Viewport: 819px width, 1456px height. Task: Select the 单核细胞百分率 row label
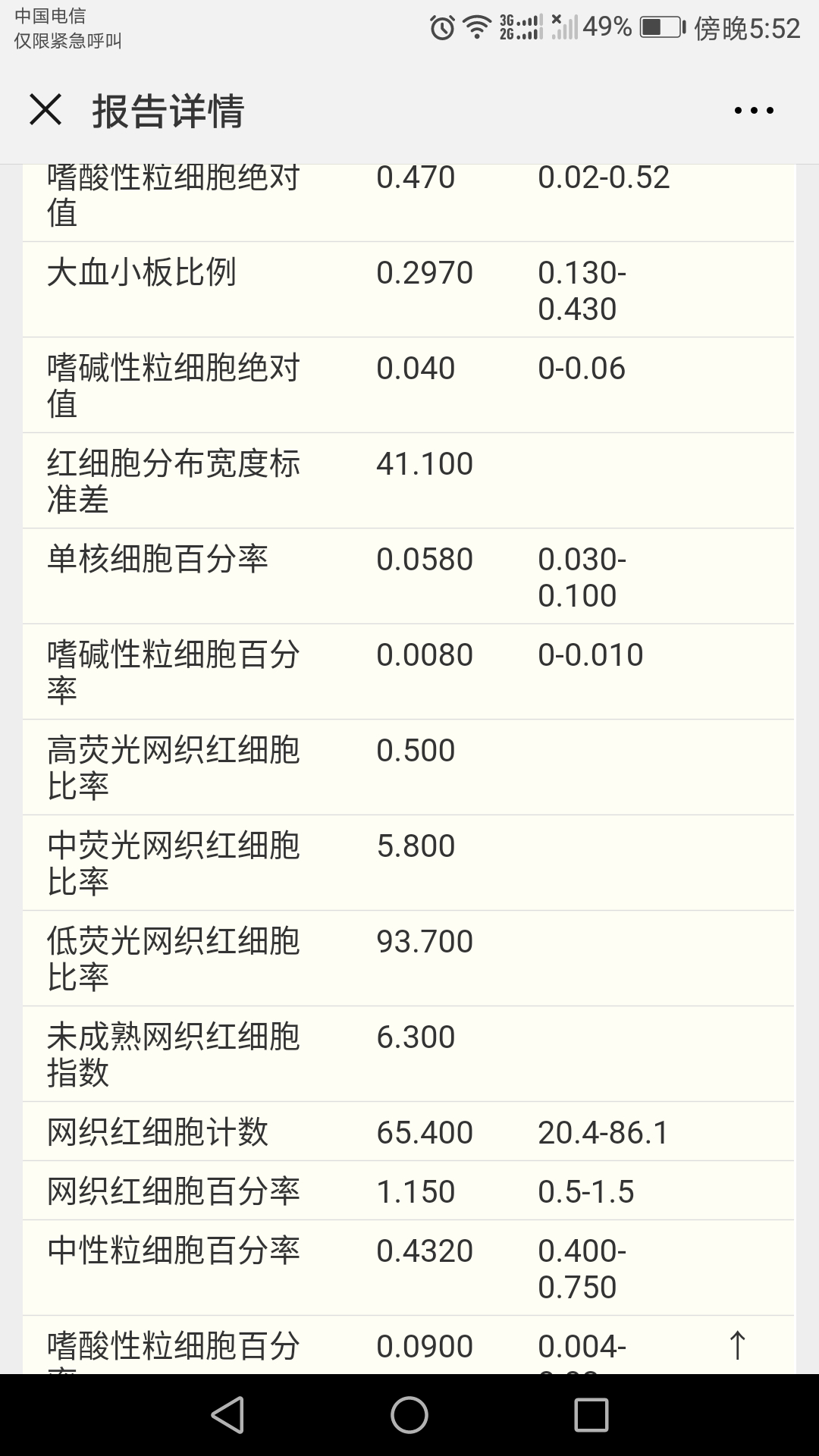click(x=158, y=560)
